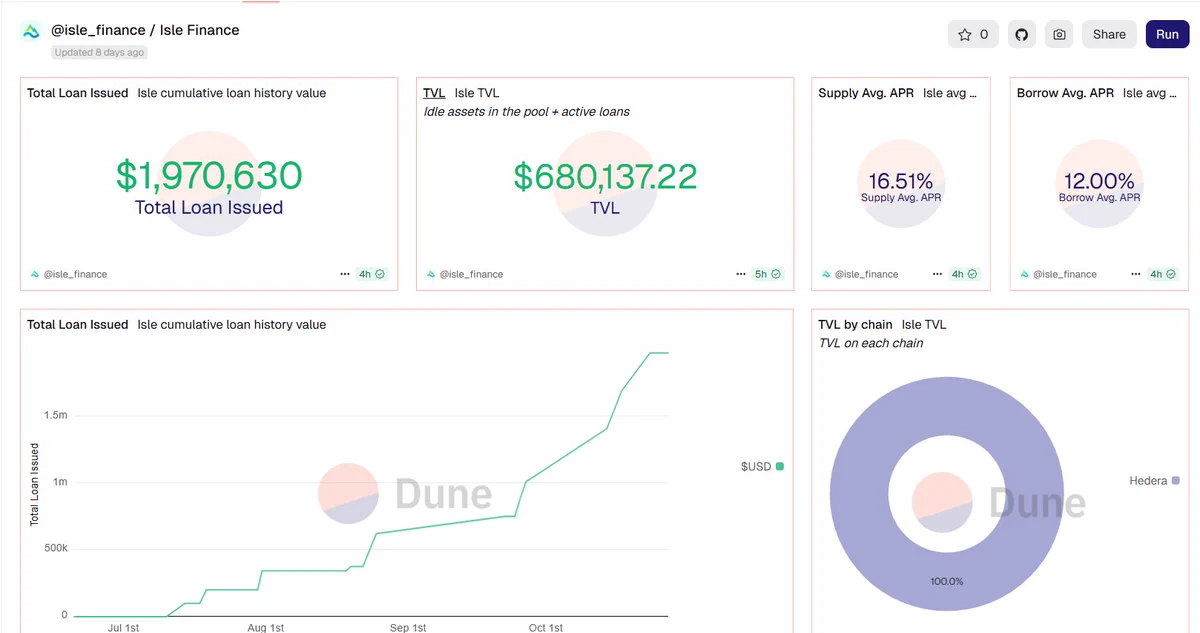The image size is (1200, 633).
Task: Click the 'TVL on each chain' subtitle
Action: 871,343
